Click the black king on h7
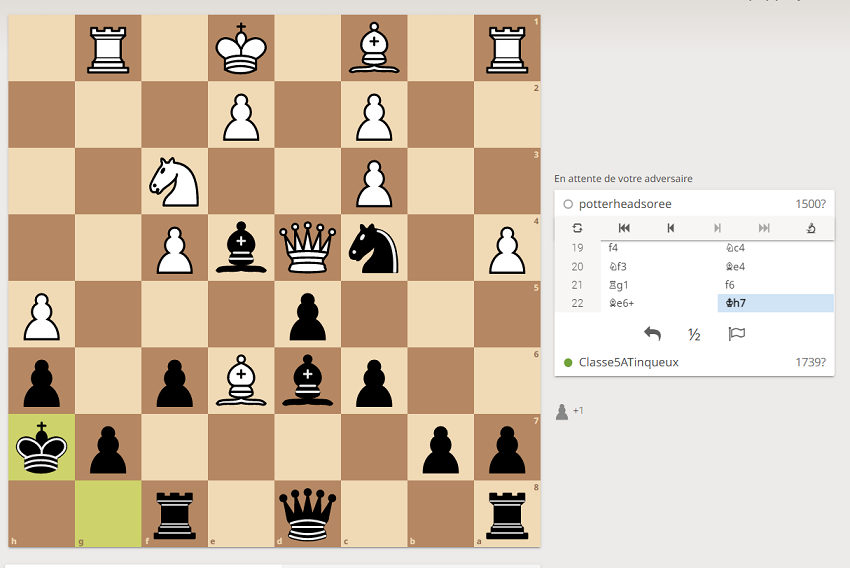 point(42,447)
